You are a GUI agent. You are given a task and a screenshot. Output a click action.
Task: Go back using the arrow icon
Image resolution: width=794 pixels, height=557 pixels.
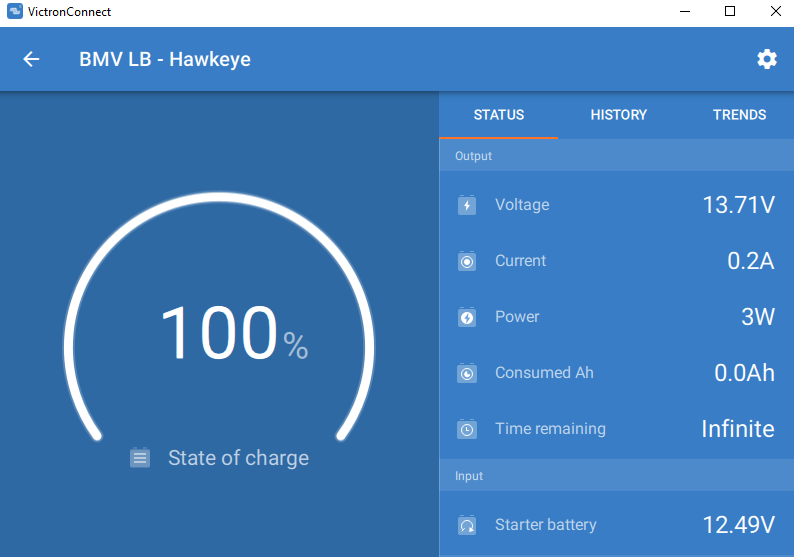coord(31,59)
